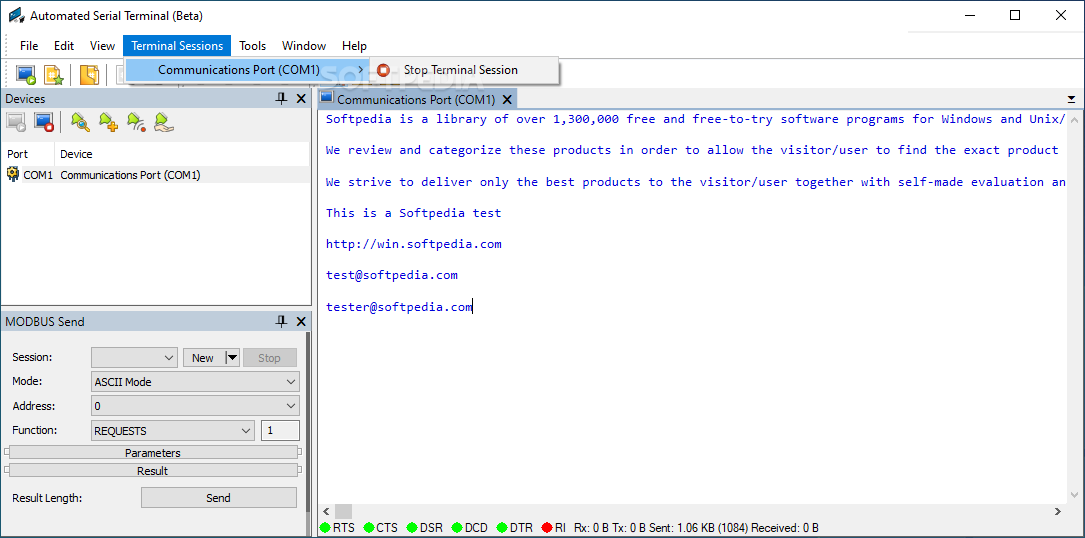
Task: Open the Edit menu
Action: 64,46
